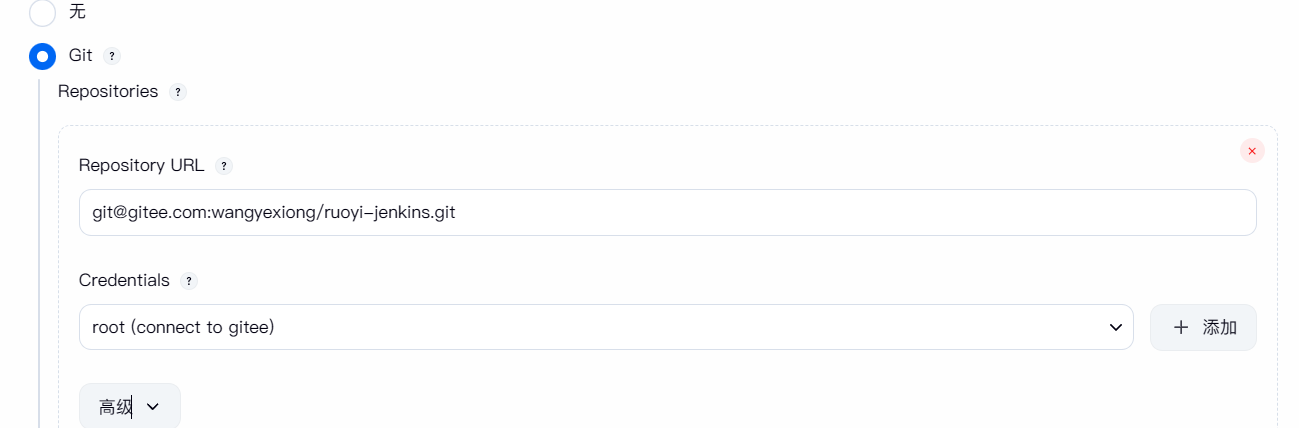1299x428 pixels.
Task: Click the 高级 advanced button
Action: click(x=129, y=406)
